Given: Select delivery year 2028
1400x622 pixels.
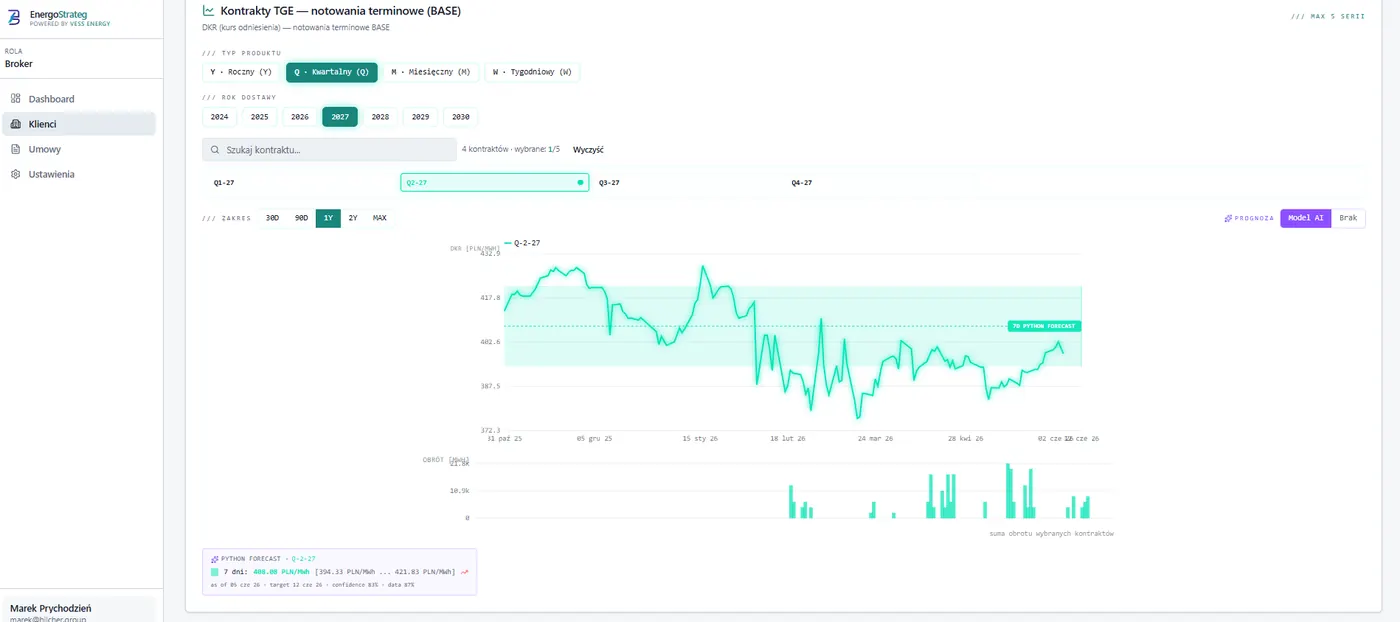Looking at the screenshot, I should pos(380,117).
